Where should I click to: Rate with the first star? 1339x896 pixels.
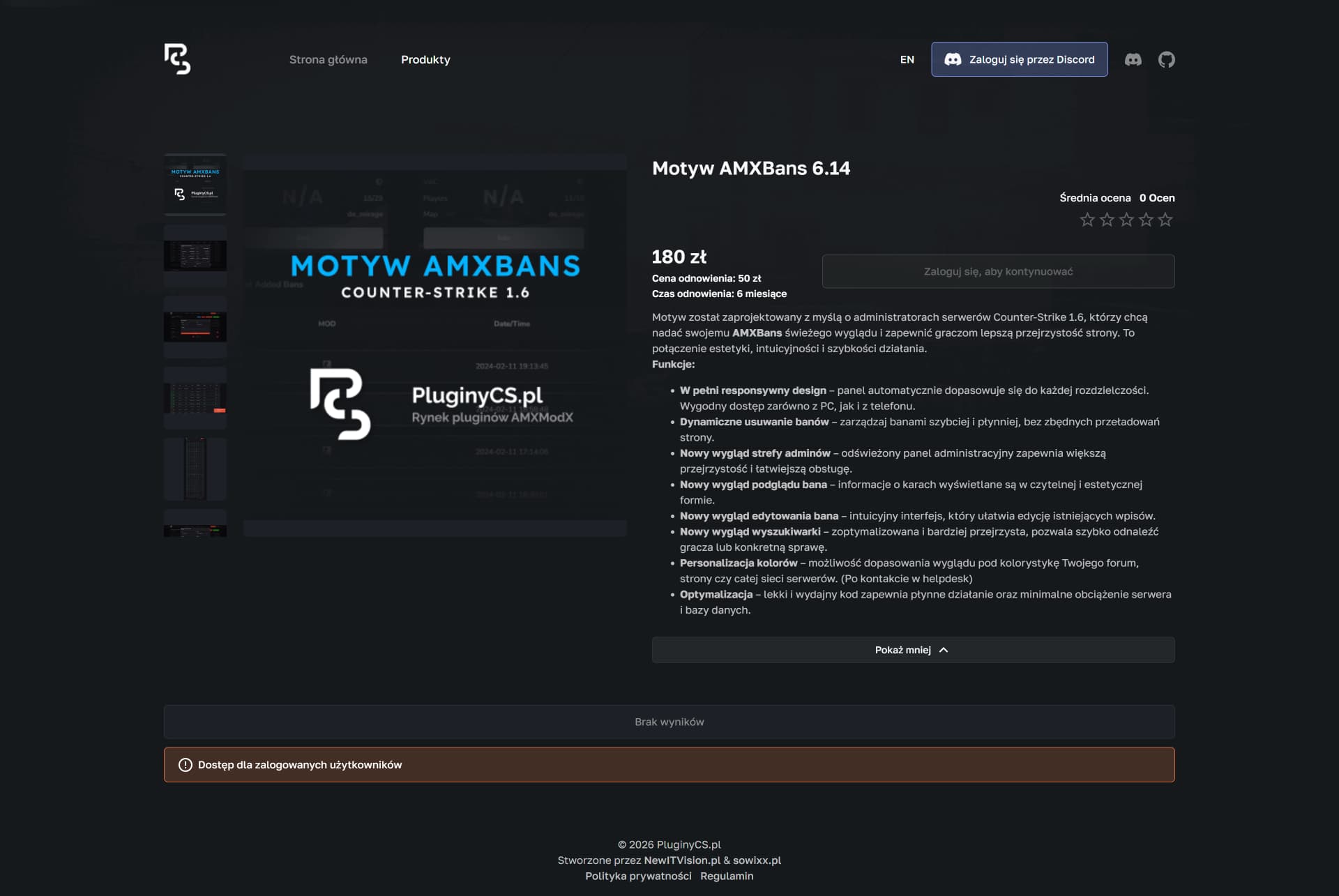(1087, 220)
